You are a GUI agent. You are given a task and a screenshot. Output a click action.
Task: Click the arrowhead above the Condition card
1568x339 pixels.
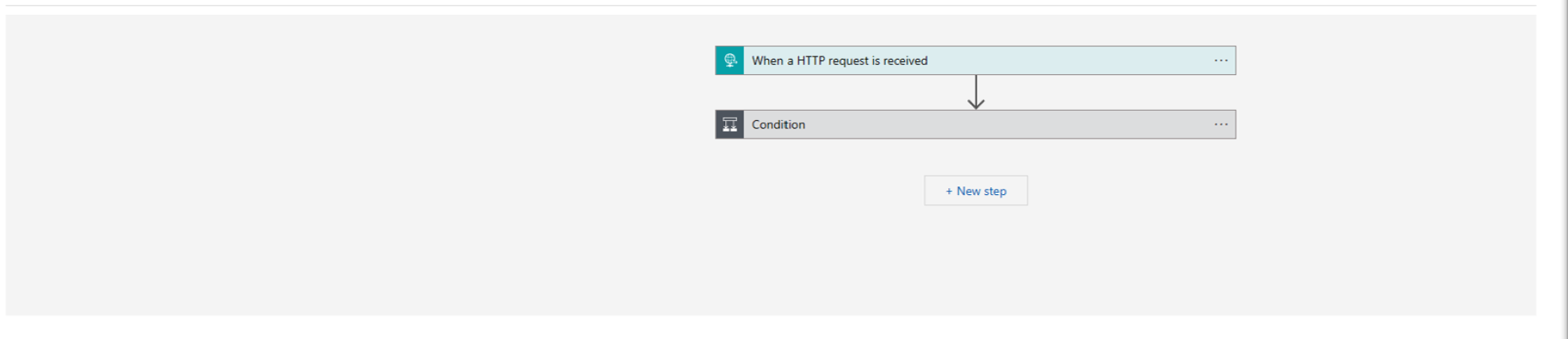coord(976,104)
